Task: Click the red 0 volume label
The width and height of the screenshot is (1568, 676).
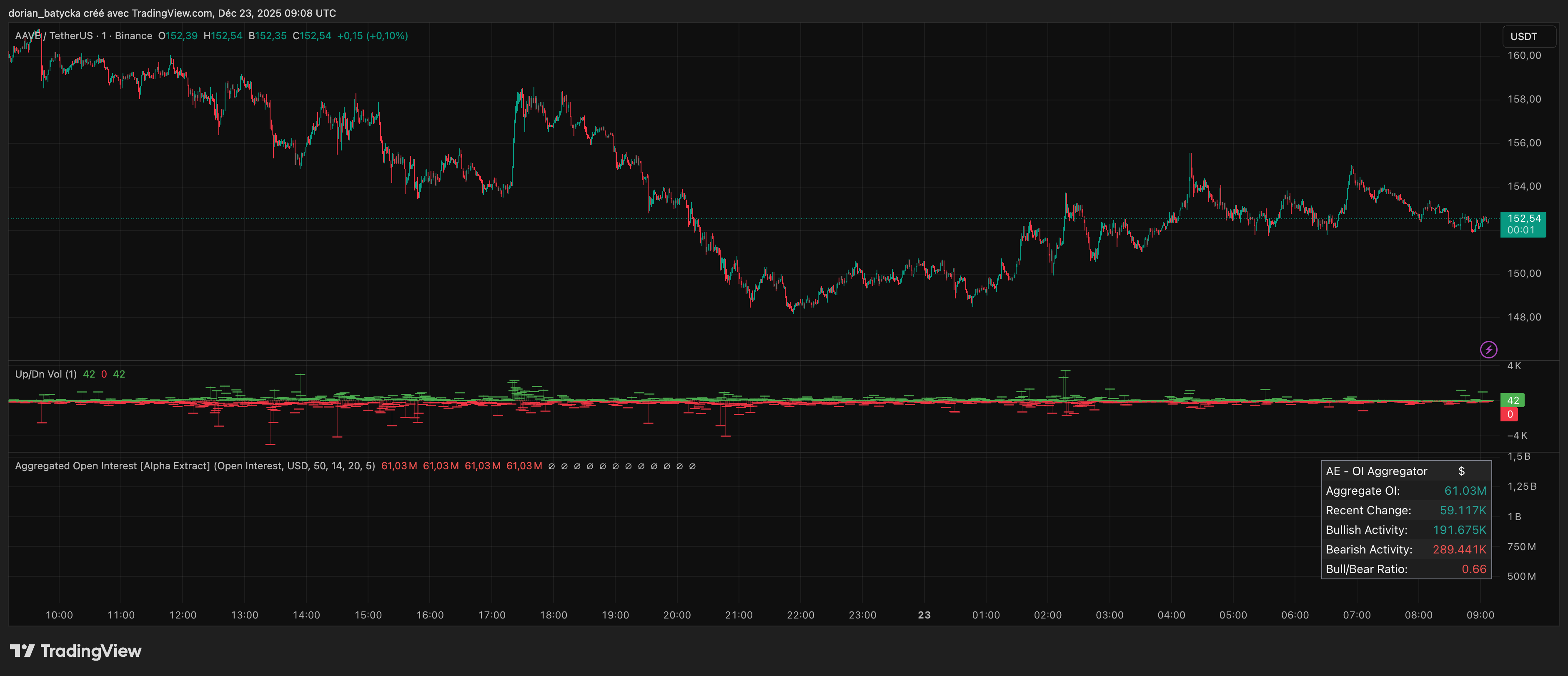Action: pos(1510,414)
